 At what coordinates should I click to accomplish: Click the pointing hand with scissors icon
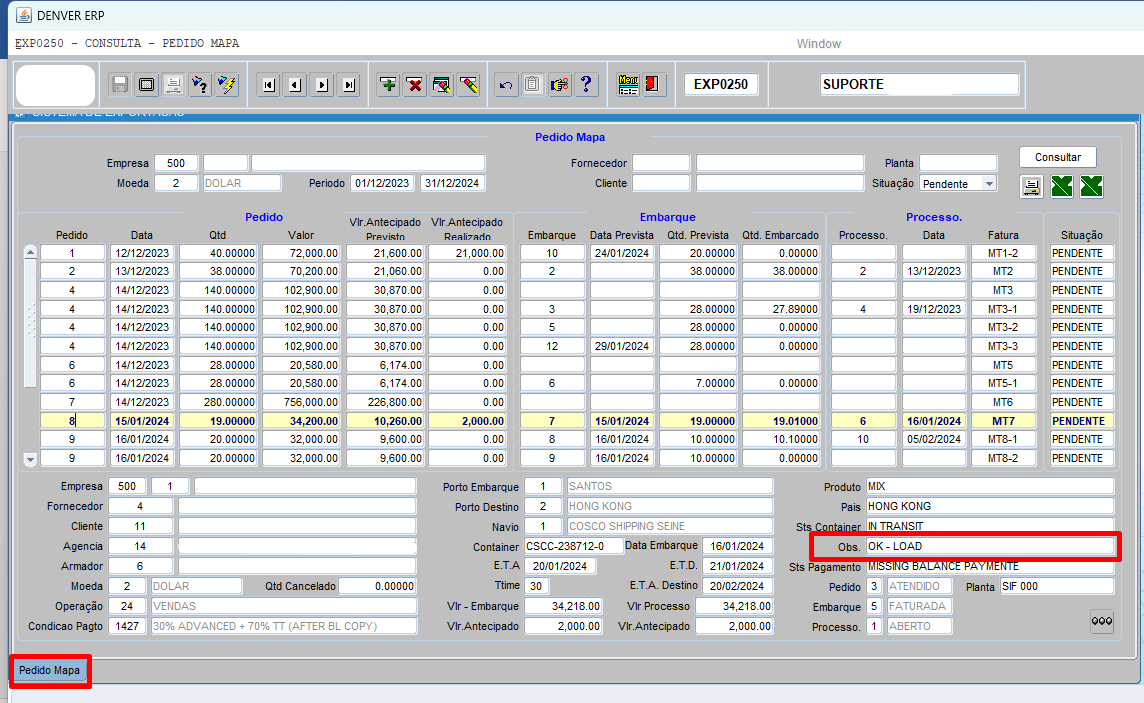click(x=560, y=85)
